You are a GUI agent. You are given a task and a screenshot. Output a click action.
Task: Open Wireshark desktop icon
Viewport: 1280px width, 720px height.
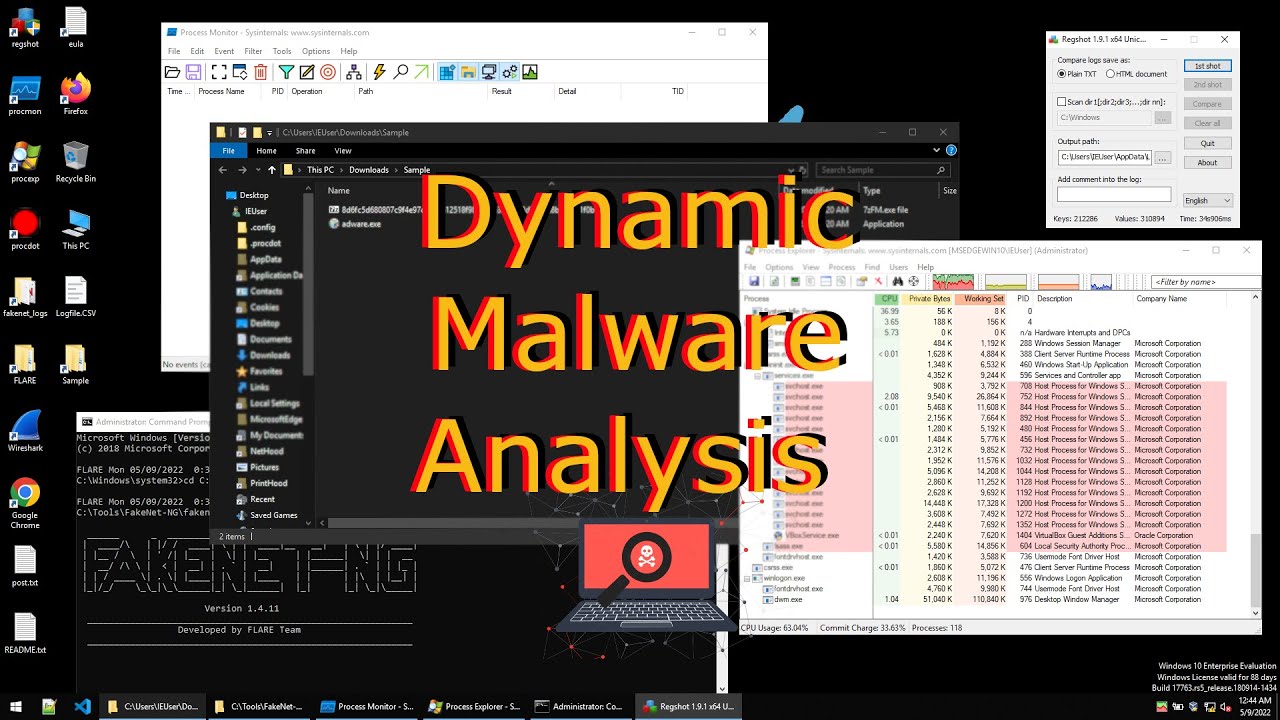[25, 431]
